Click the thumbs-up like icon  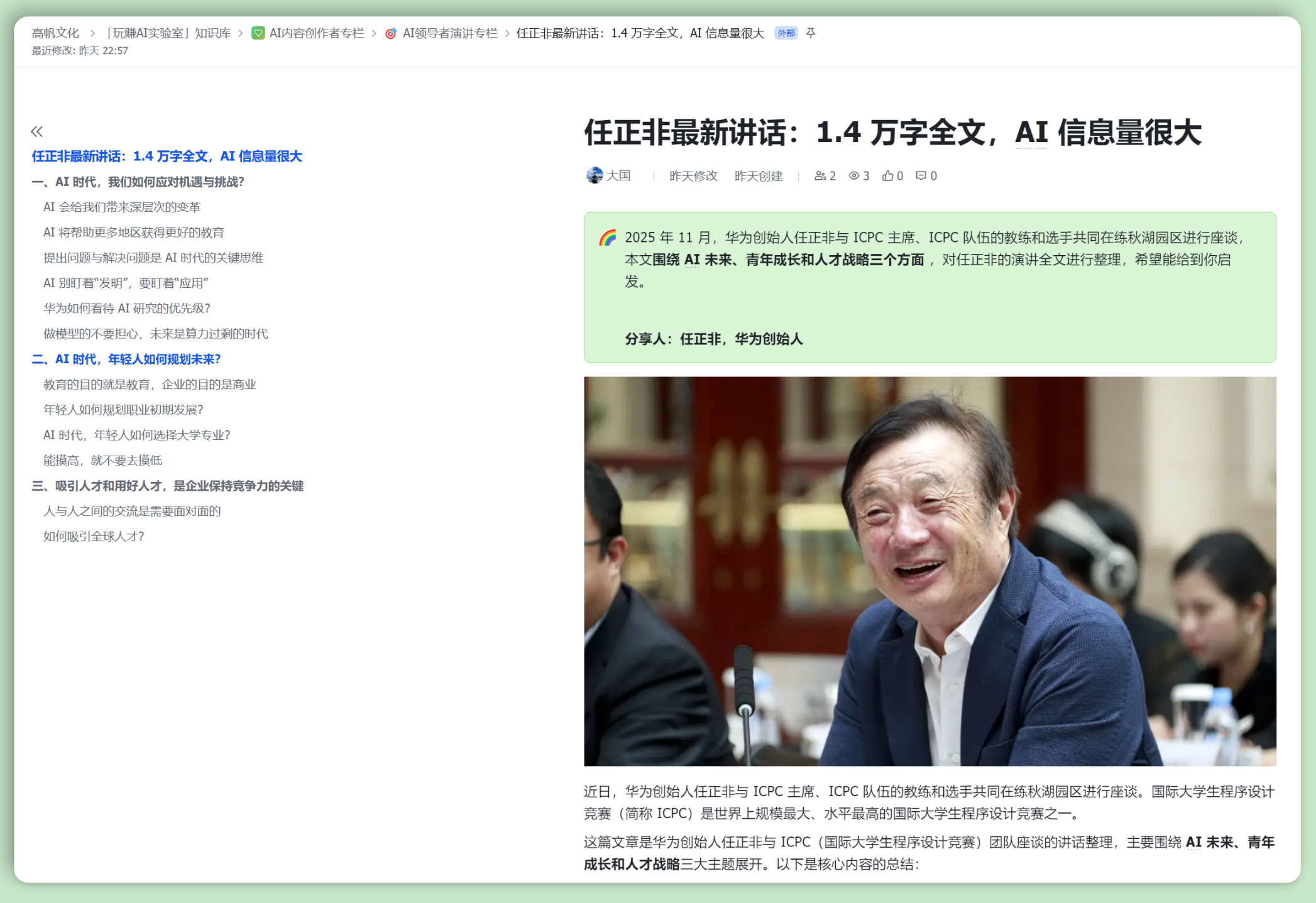pos(887,176)
